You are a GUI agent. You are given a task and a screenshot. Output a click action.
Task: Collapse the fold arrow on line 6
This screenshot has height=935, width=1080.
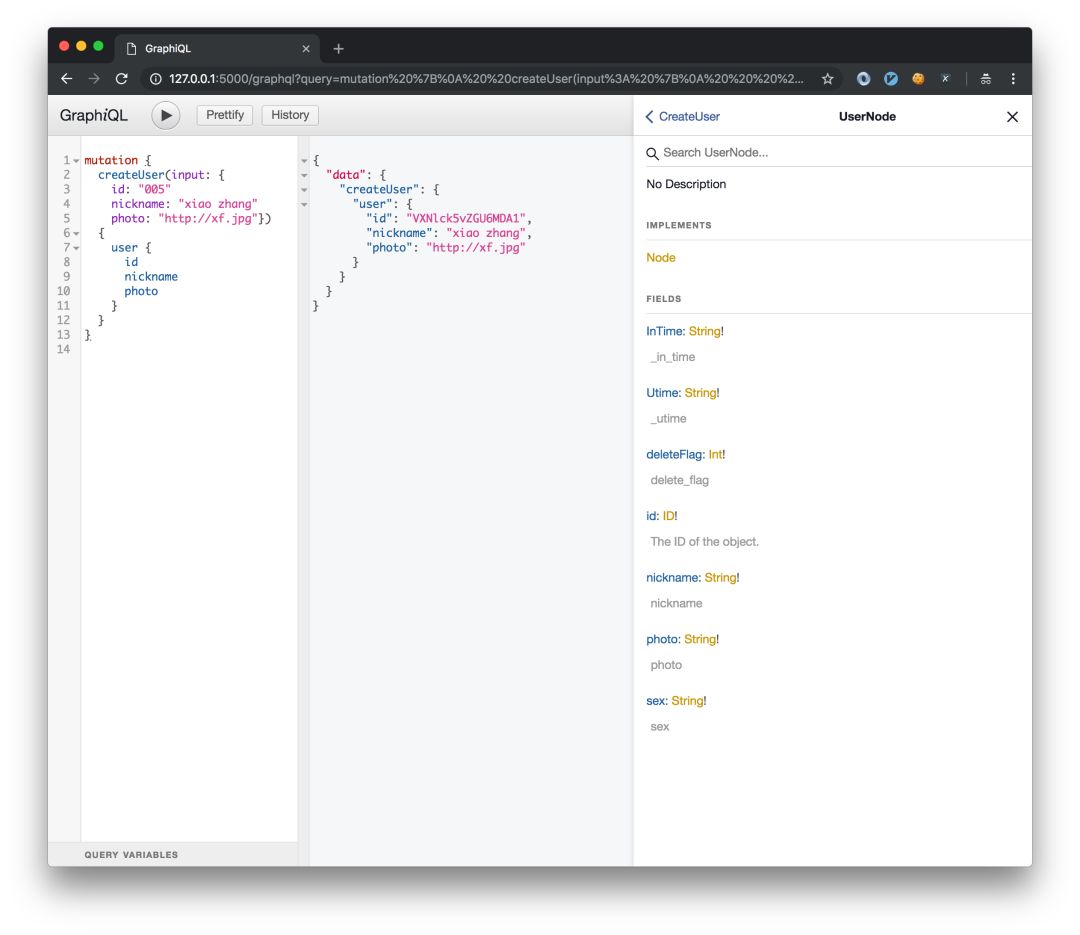76,234
